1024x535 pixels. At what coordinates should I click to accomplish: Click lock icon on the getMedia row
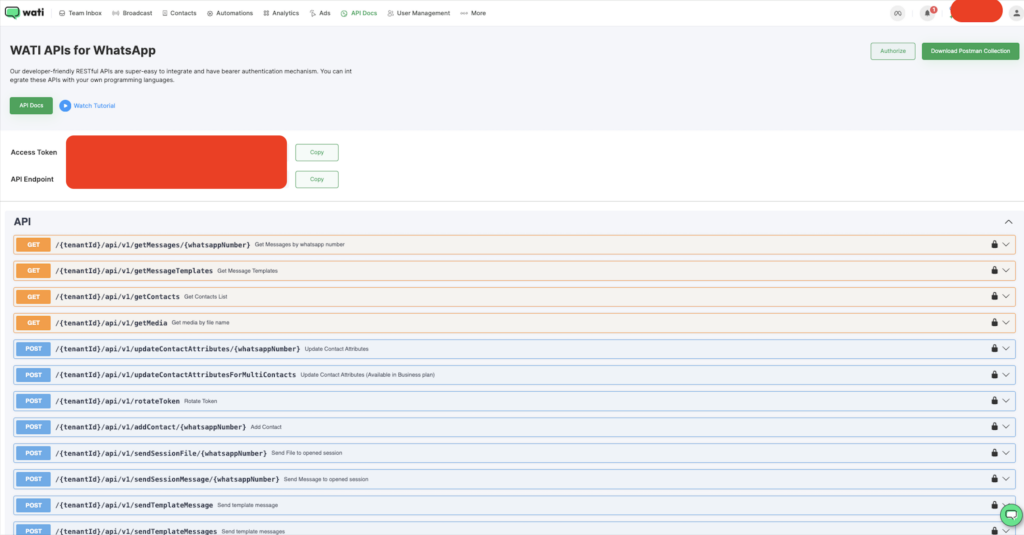click(995, 323)
